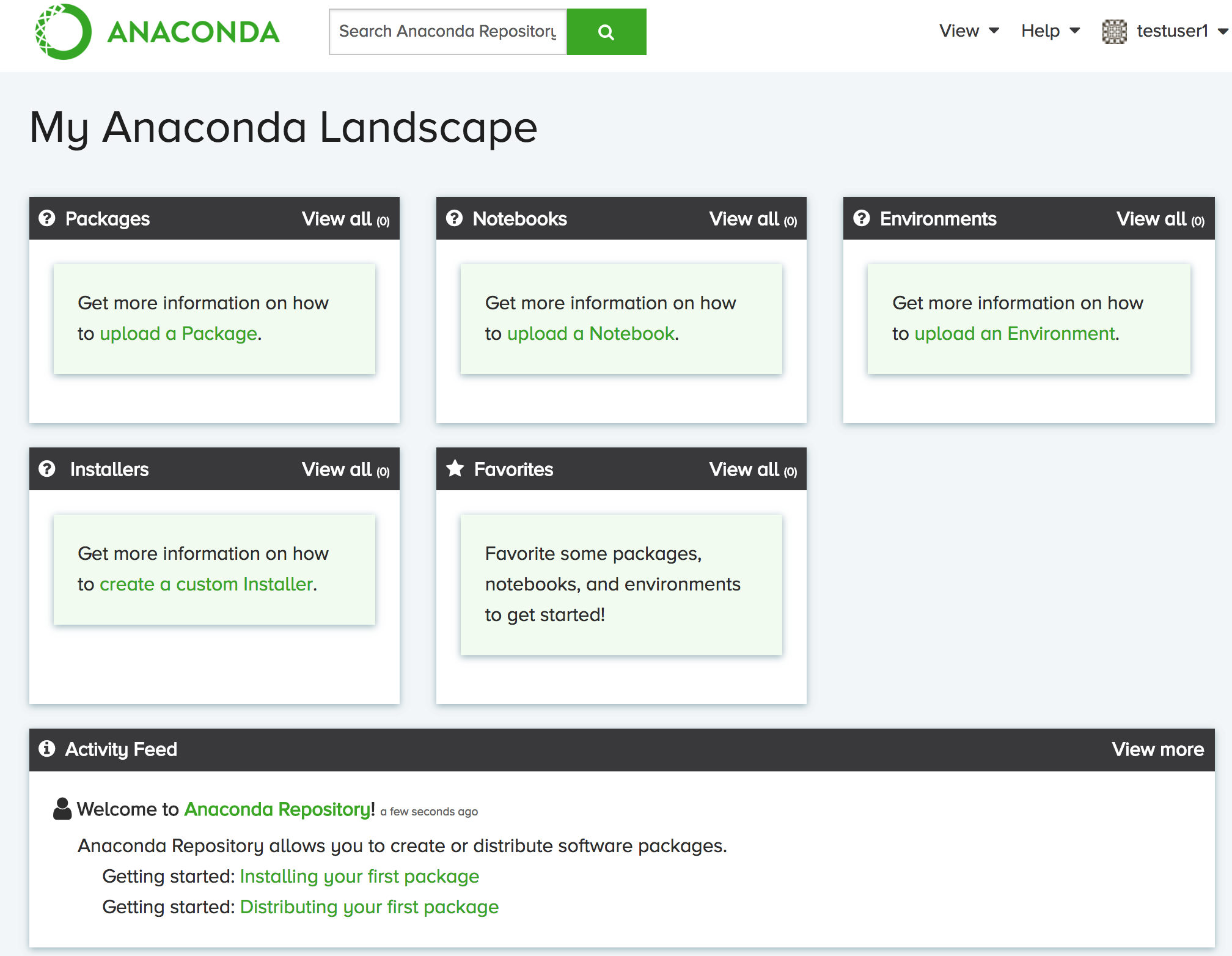Click the green search magnifier button
1232x956 pixels.
pyautogui.click(x=606, y=32)
